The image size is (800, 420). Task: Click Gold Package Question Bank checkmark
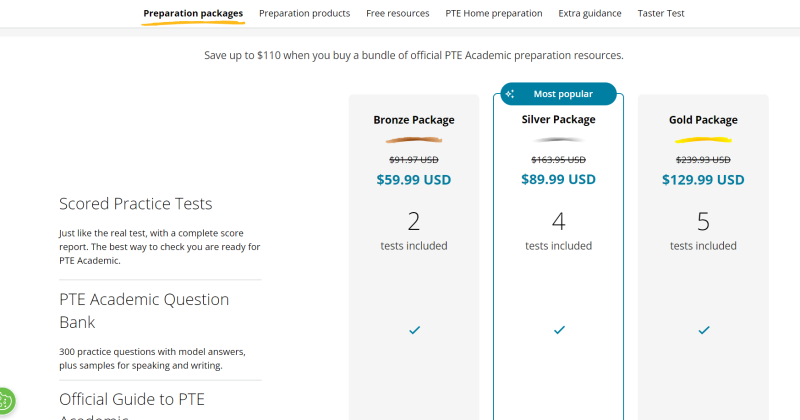tap(703, 330)
